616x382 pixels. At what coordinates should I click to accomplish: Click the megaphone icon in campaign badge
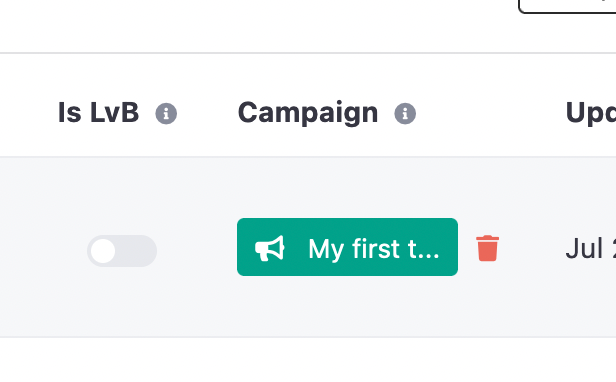(270, 248)
